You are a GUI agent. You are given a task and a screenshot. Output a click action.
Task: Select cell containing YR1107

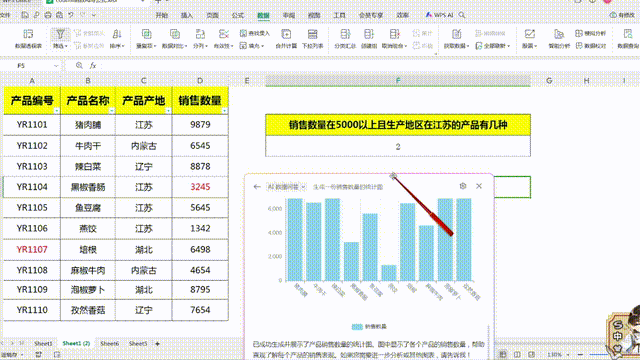pyautogui.click(x=32, y=249)
